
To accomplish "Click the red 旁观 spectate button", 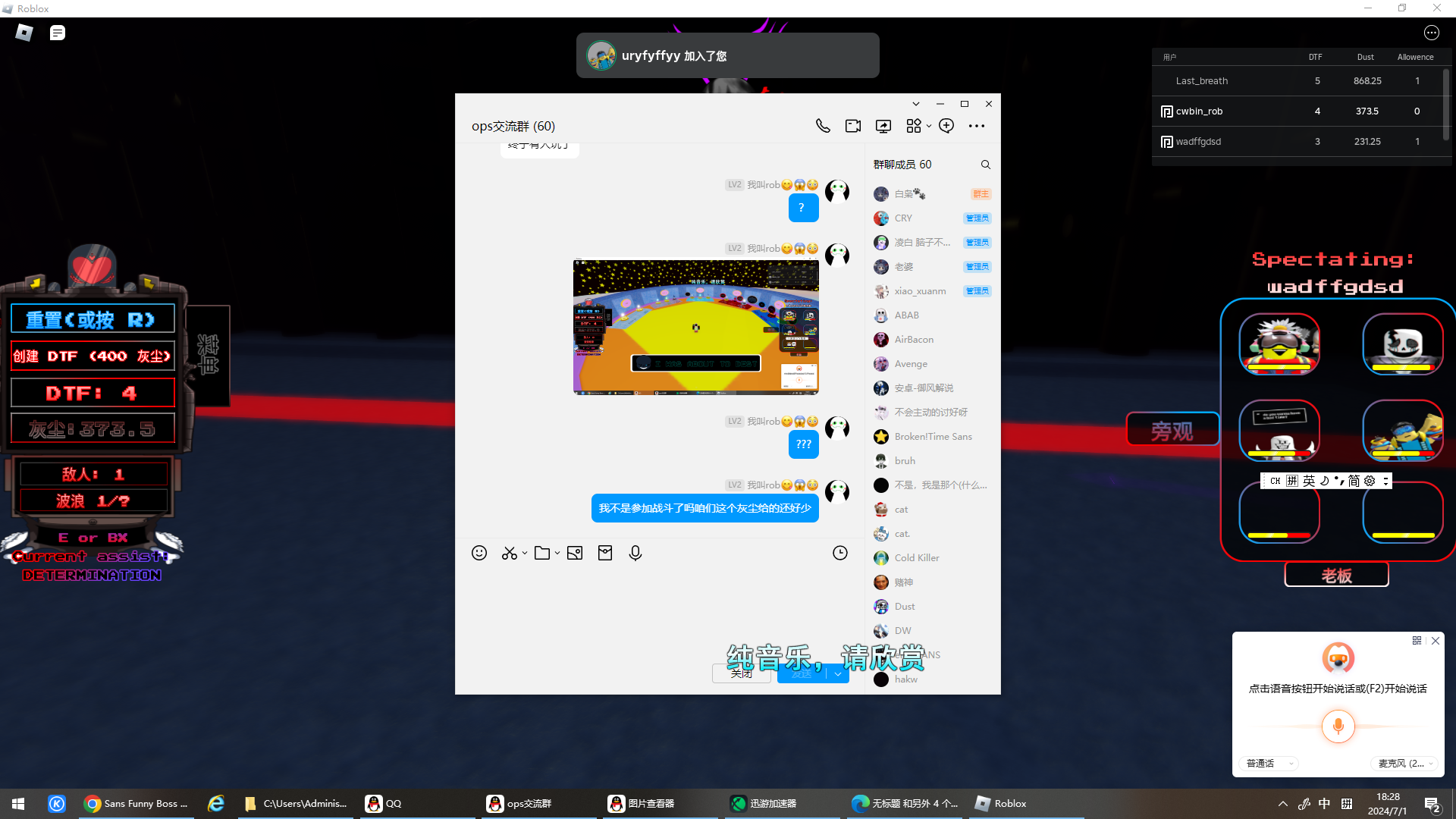I will 1172,431.
